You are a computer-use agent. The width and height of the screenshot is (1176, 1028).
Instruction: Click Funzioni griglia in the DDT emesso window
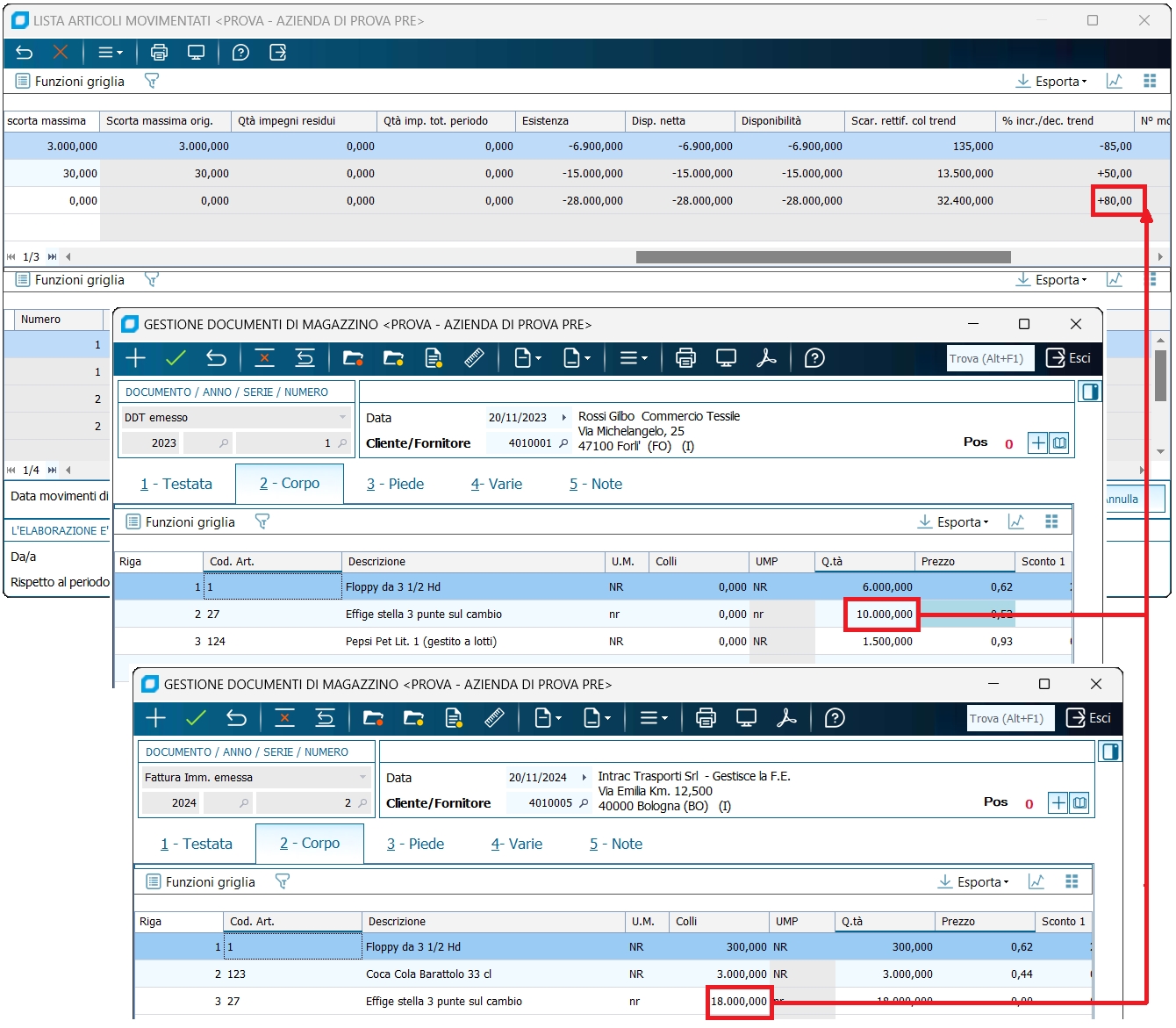coord(181,521)
